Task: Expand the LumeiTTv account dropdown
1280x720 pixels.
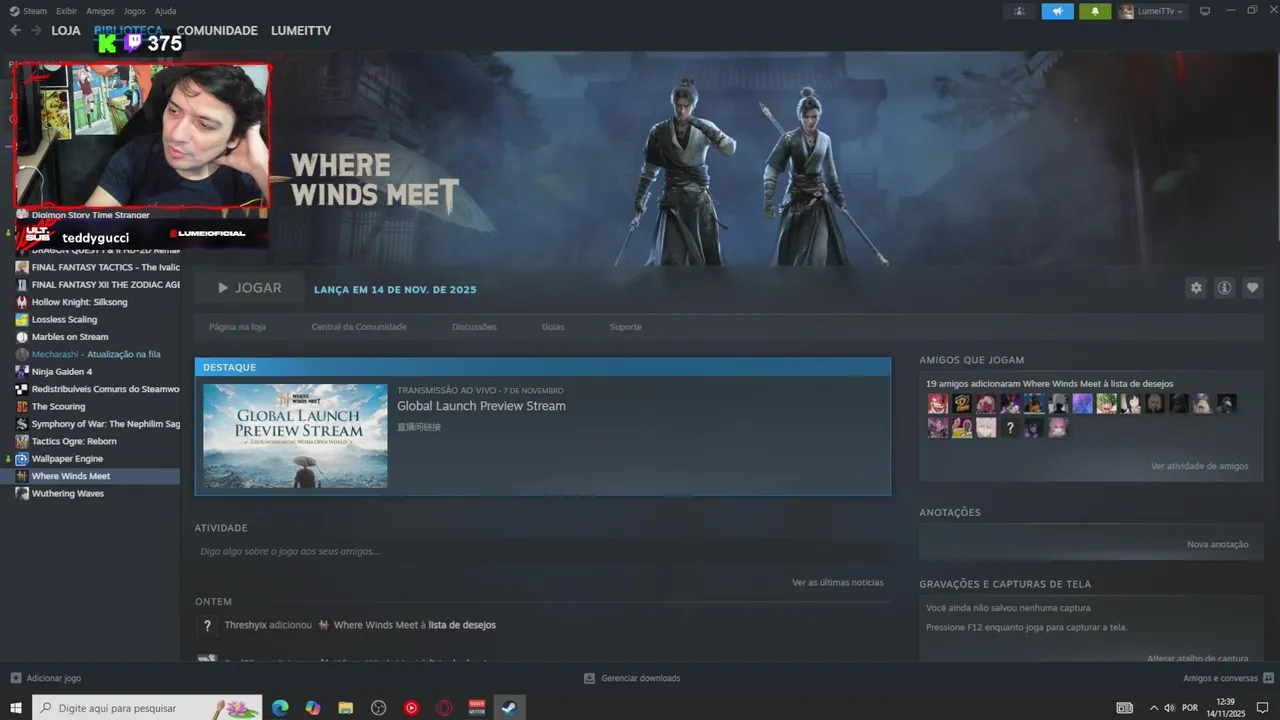Action: [x=1151, y=11]
